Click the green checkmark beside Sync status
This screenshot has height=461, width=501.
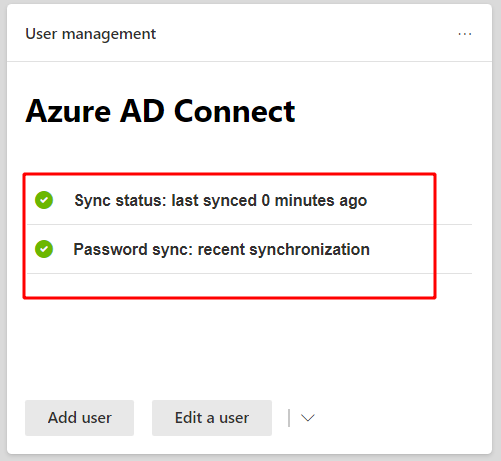[44, 200]
